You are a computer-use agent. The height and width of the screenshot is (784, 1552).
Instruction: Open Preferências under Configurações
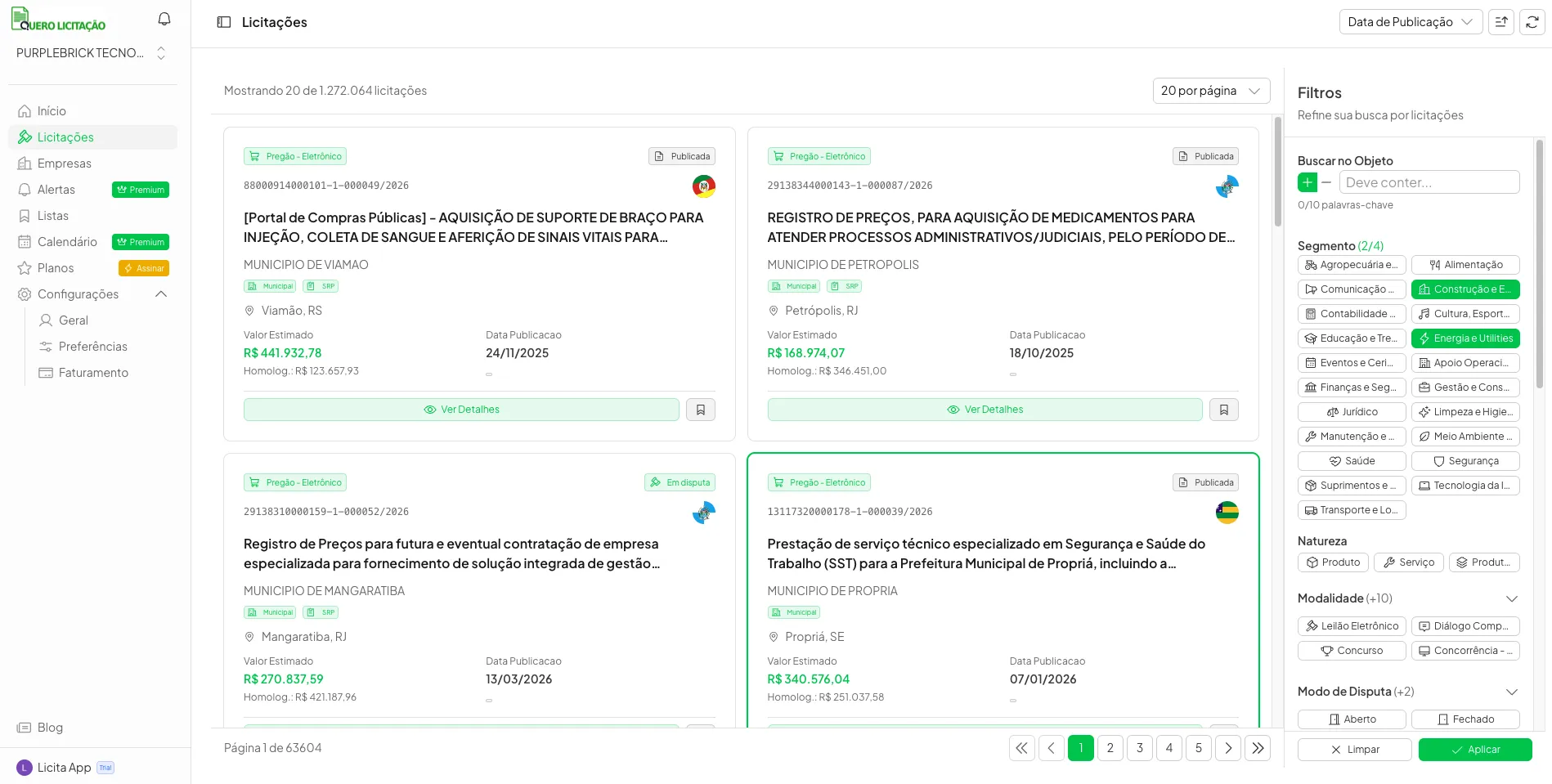92,347
